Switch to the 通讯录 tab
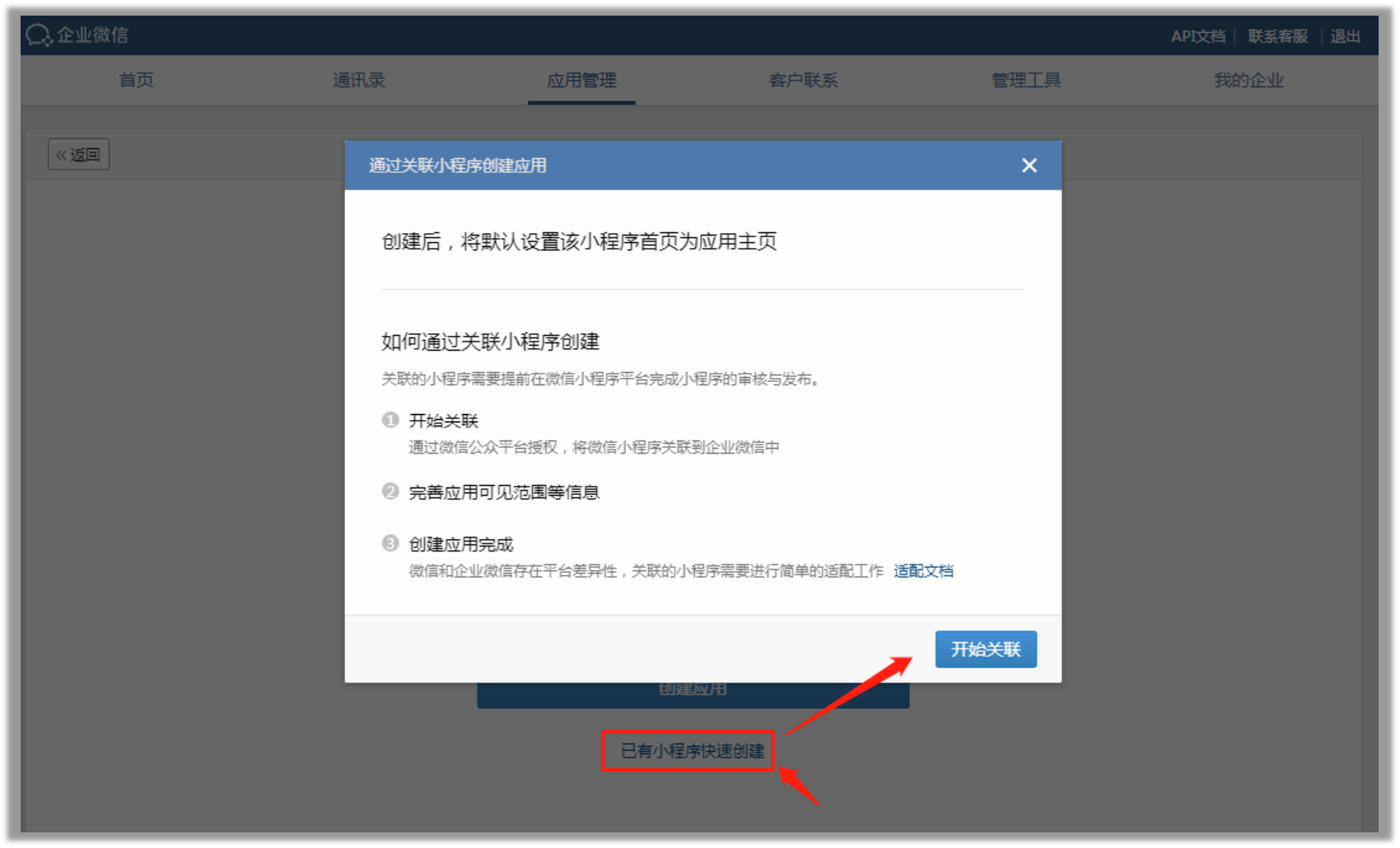Viewport: 1400px width, 848px height. point(359,81)
